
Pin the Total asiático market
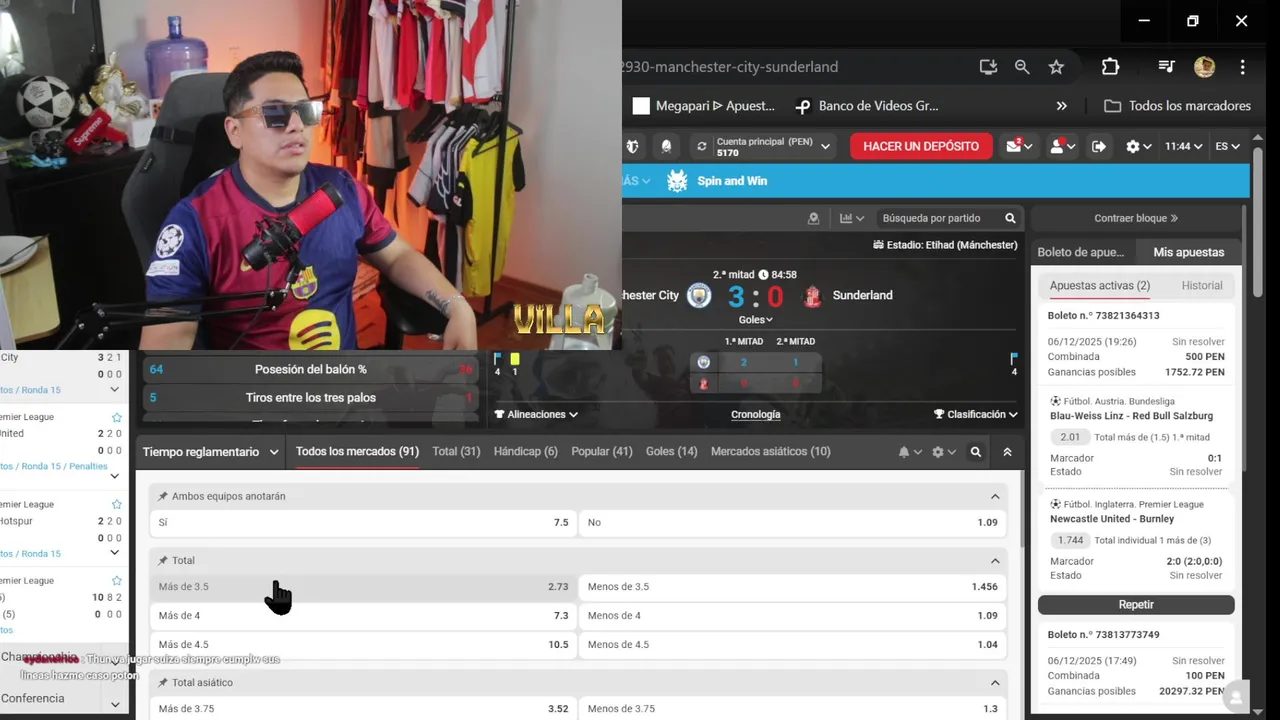pos(163,683)
